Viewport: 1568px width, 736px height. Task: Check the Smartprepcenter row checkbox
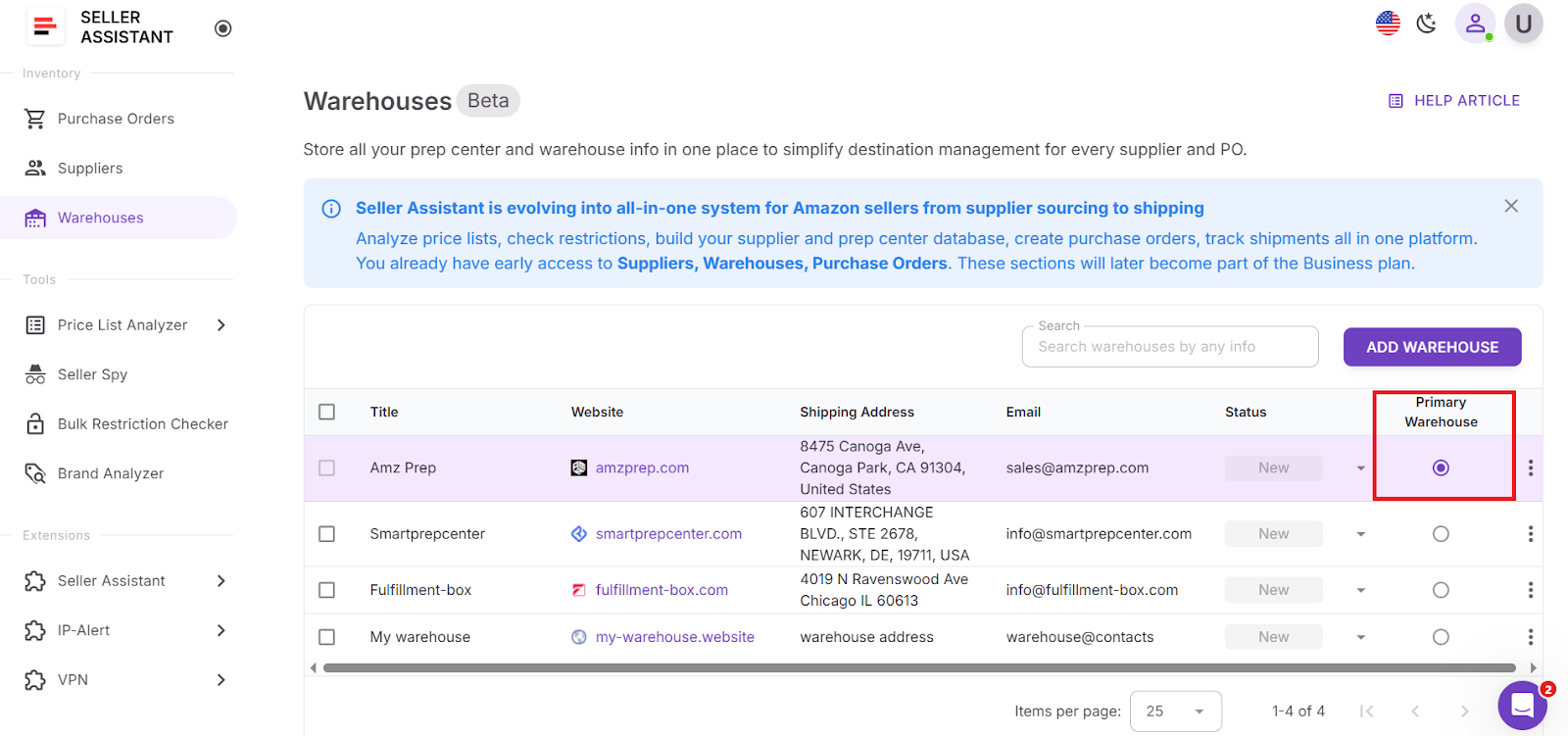pos(327,534)
